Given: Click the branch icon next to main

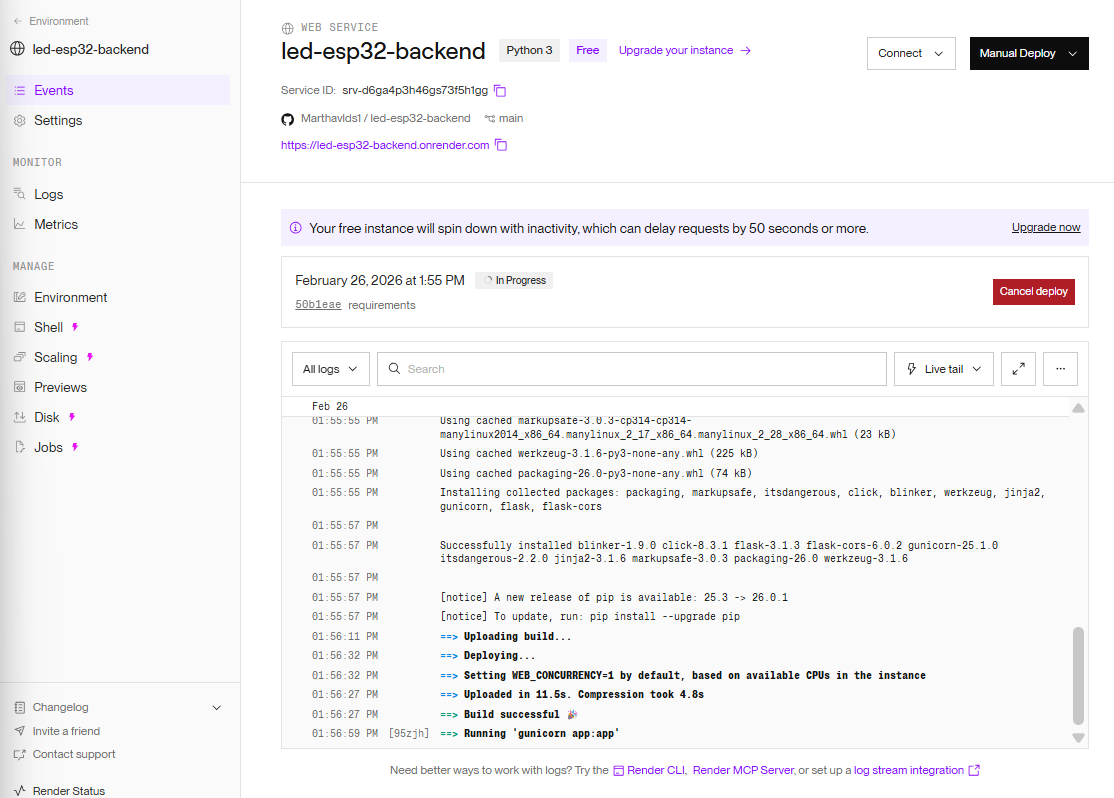Looking at the screenshot, I should [490, 119].
